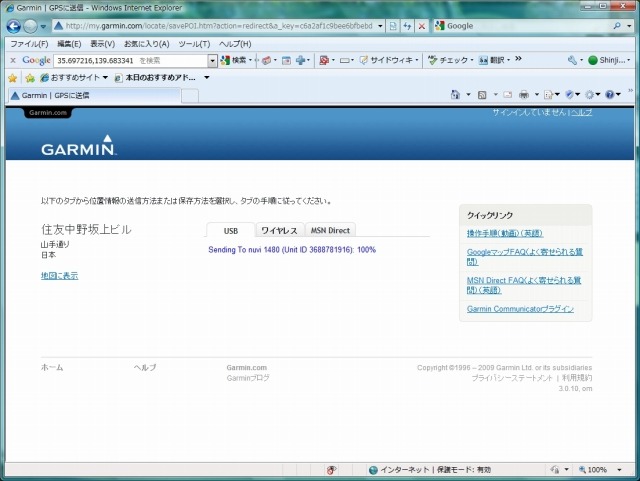Click the Google Toolbar coordinates search field
Screen dimensions: 640x481
click(131, 61)
